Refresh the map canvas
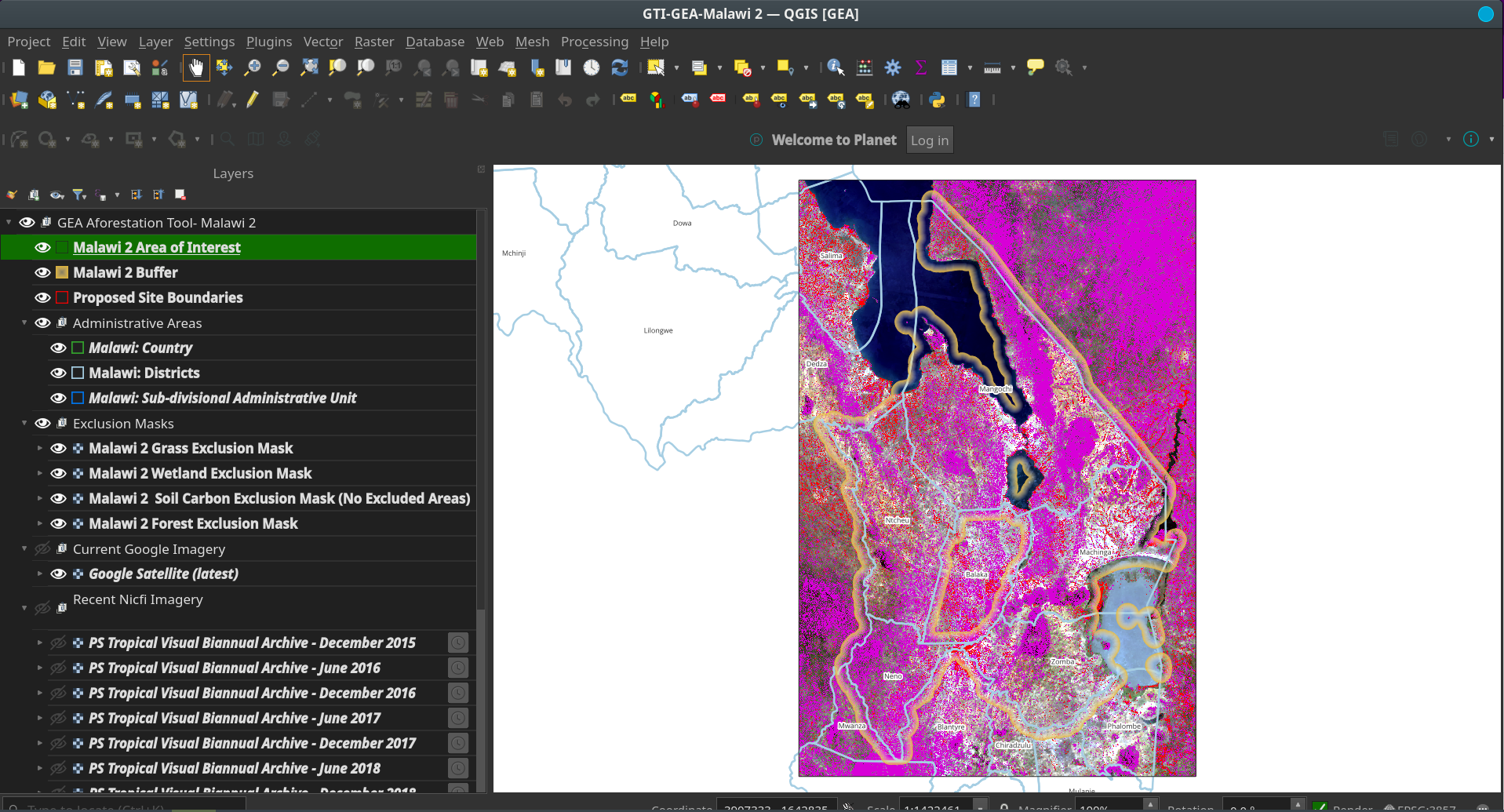This screenshot has height=812, width=1504. tap(620, 67)
